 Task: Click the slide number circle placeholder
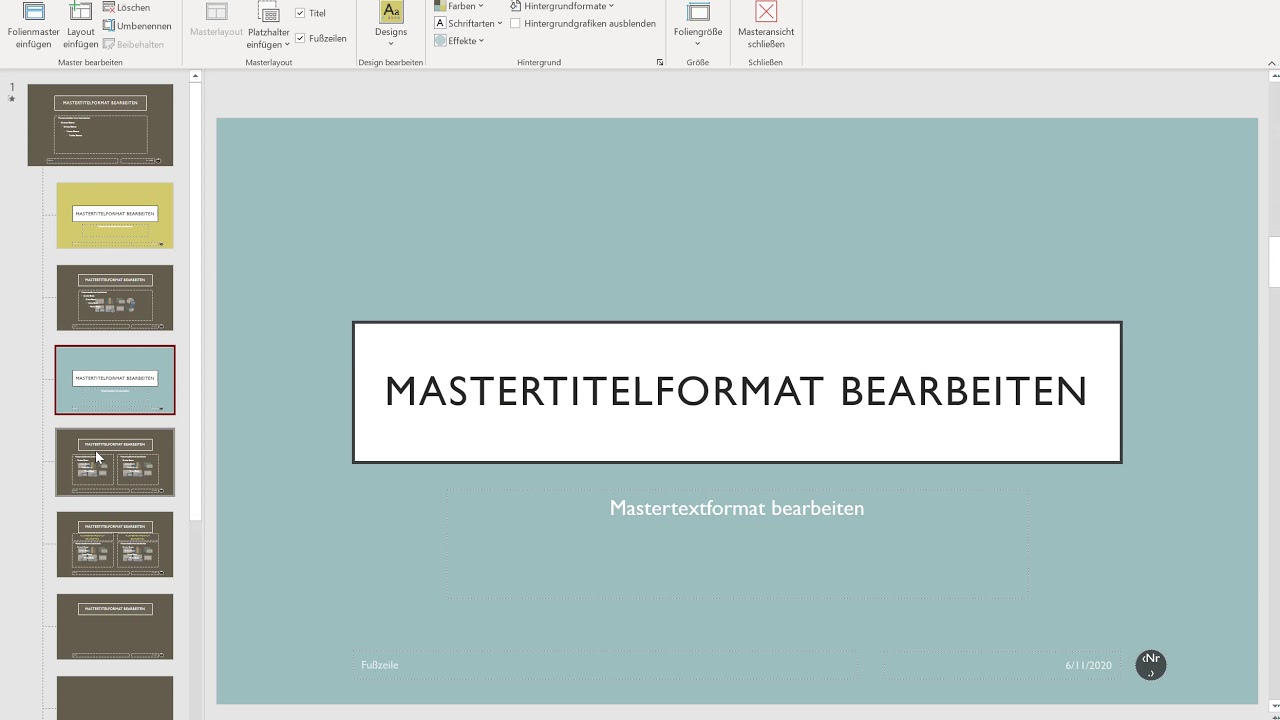pos(1151,665)
